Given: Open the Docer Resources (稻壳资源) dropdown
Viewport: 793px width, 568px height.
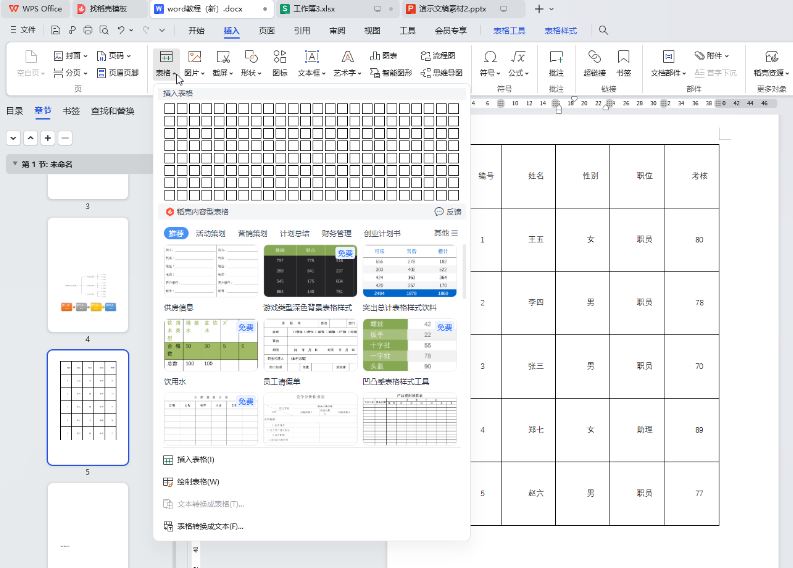Looking at the screenshot, I should click(771, 73).
